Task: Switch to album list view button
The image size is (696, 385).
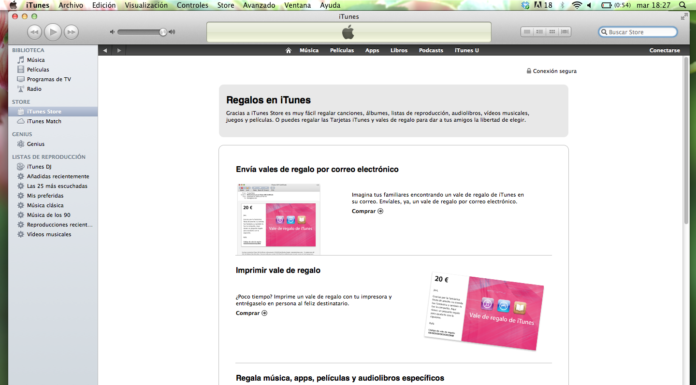Action: 539,32
